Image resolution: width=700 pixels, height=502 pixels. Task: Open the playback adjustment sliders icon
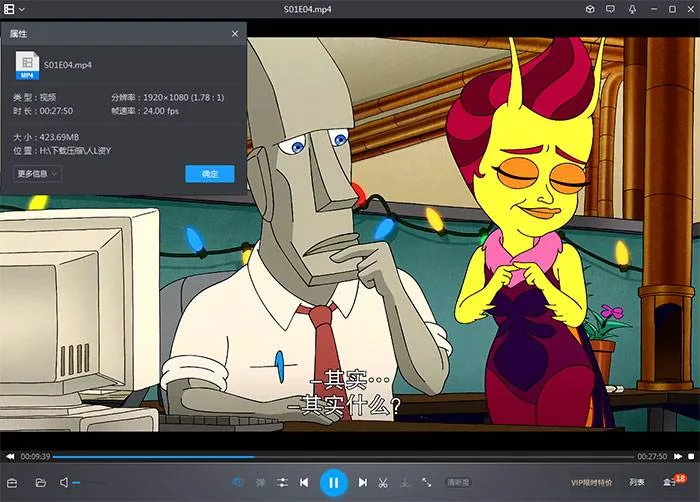pos(282,482)
